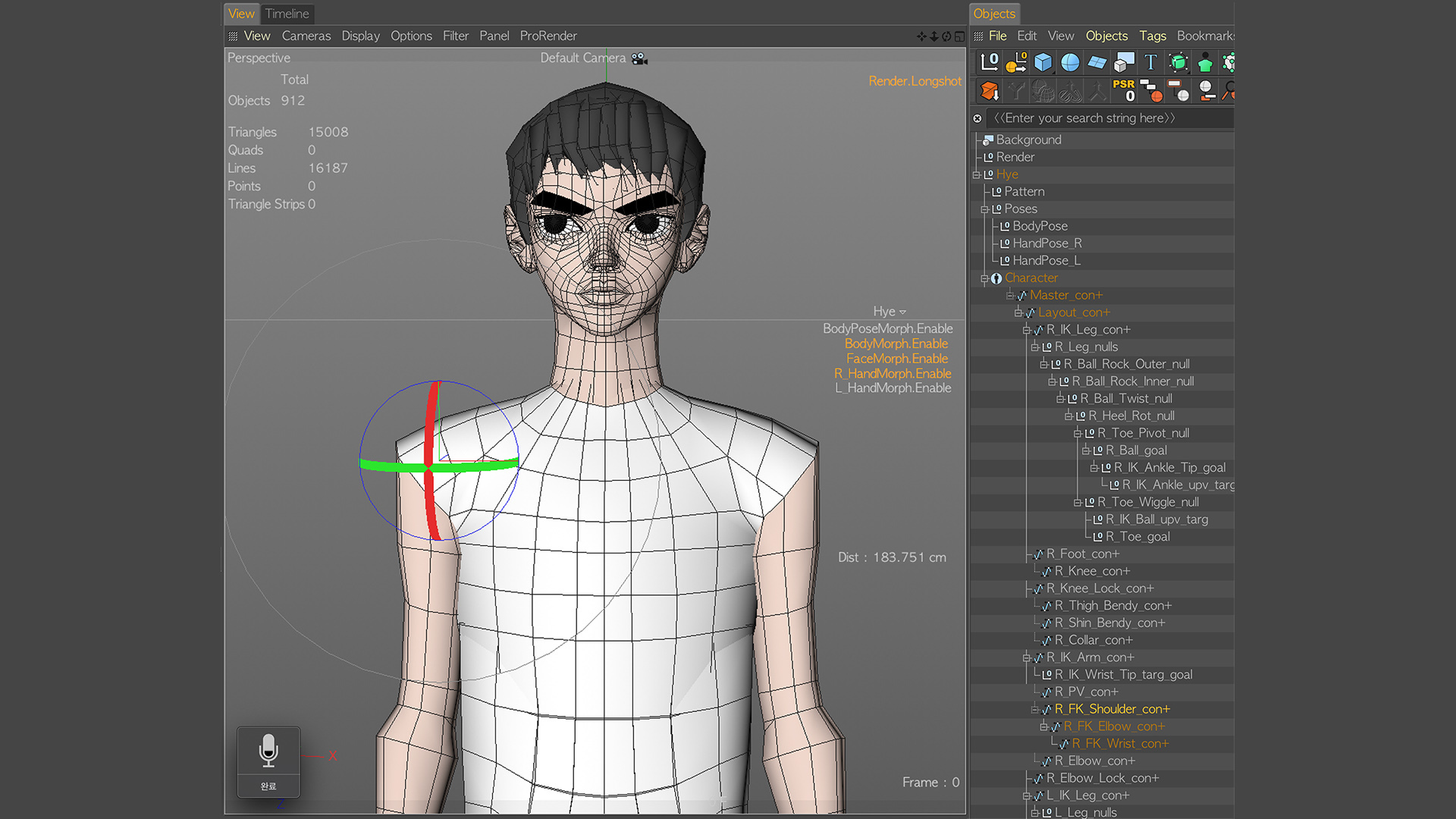Add a Text object
Screen dimensions: 1456x819
tap(1150, 62)
